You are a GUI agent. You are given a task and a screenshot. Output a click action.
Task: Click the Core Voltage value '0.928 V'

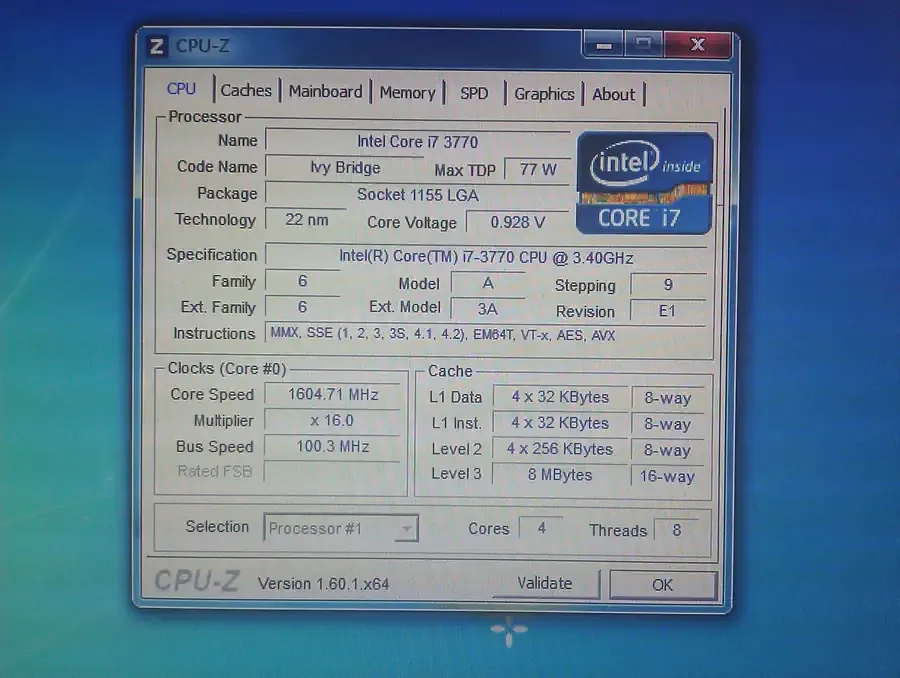pos(518,222)
